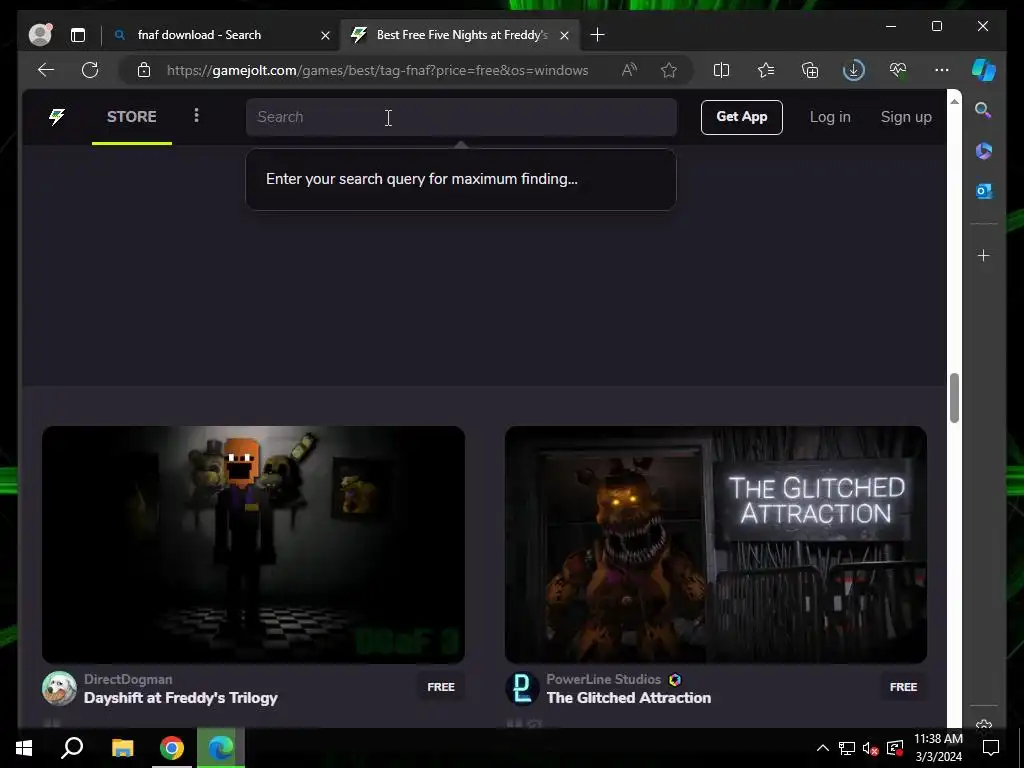Viewport: 1024px width, 768px height.
Task: Open Collections panel
Action: coord(810,70)
